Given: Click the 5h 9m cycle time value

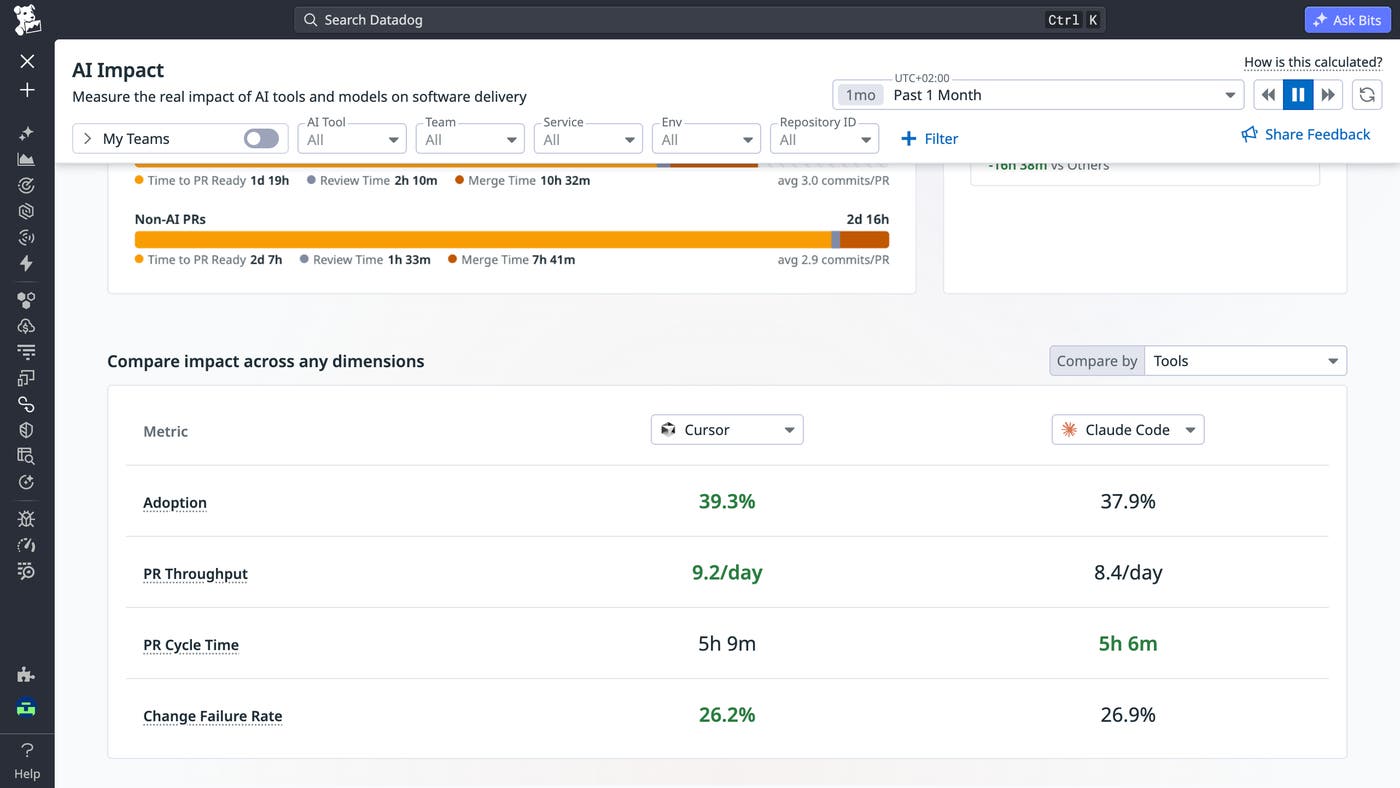Looking at the screenshot, I should tap(727, 643).
